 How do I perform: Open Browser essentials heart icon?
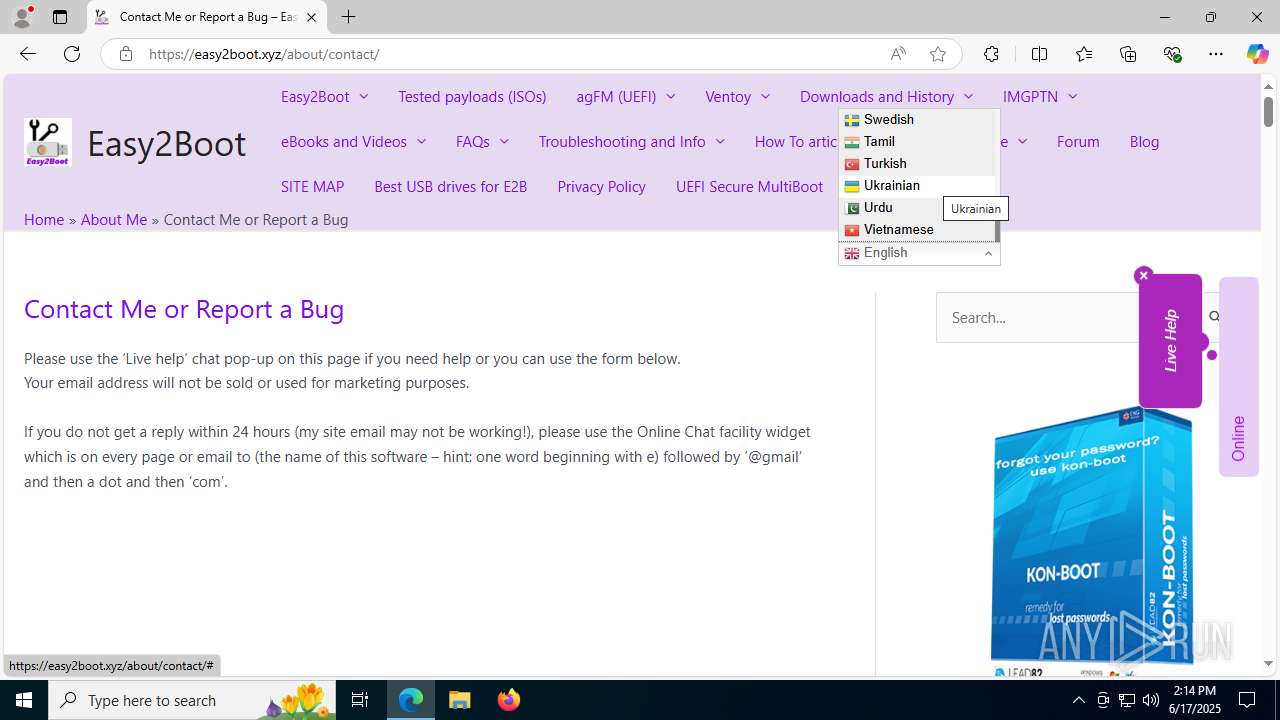1172,54
